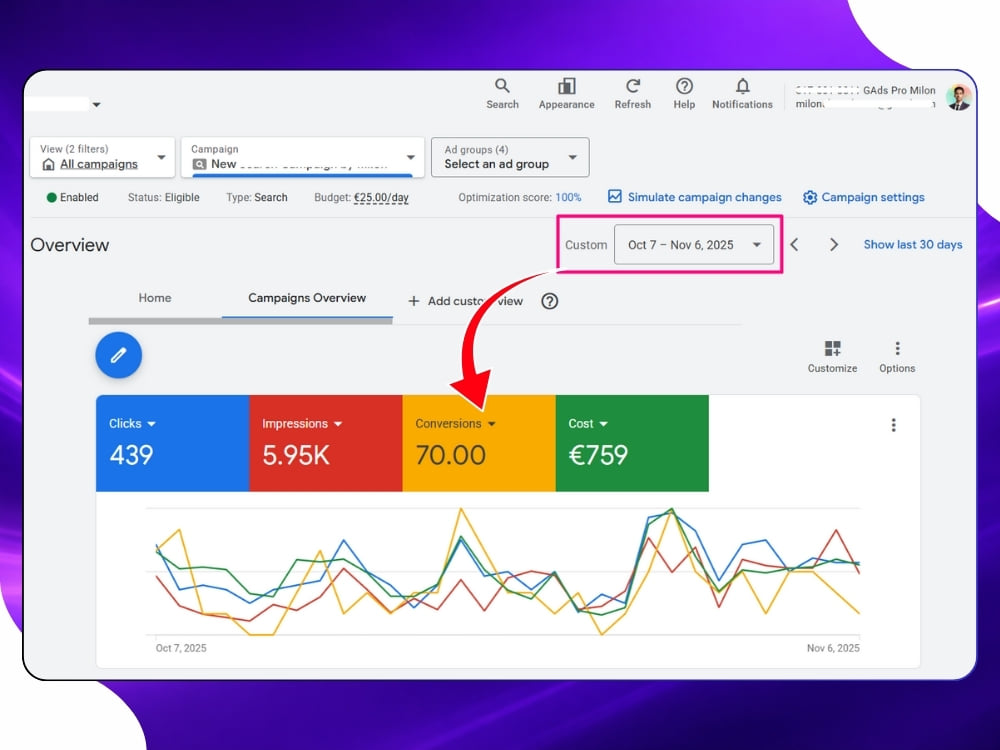Screen dimensions: 1000x750
Task: Open the Cost metric dropdown
Action: [x=588, y=423]
